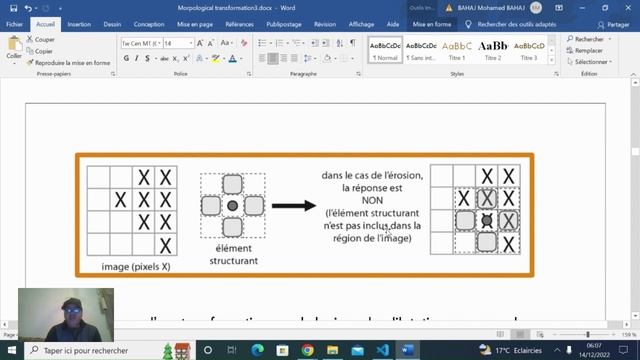The width and height of the screenshot is (640, 360).
Task: Click the Copier command
Action: 40,51
